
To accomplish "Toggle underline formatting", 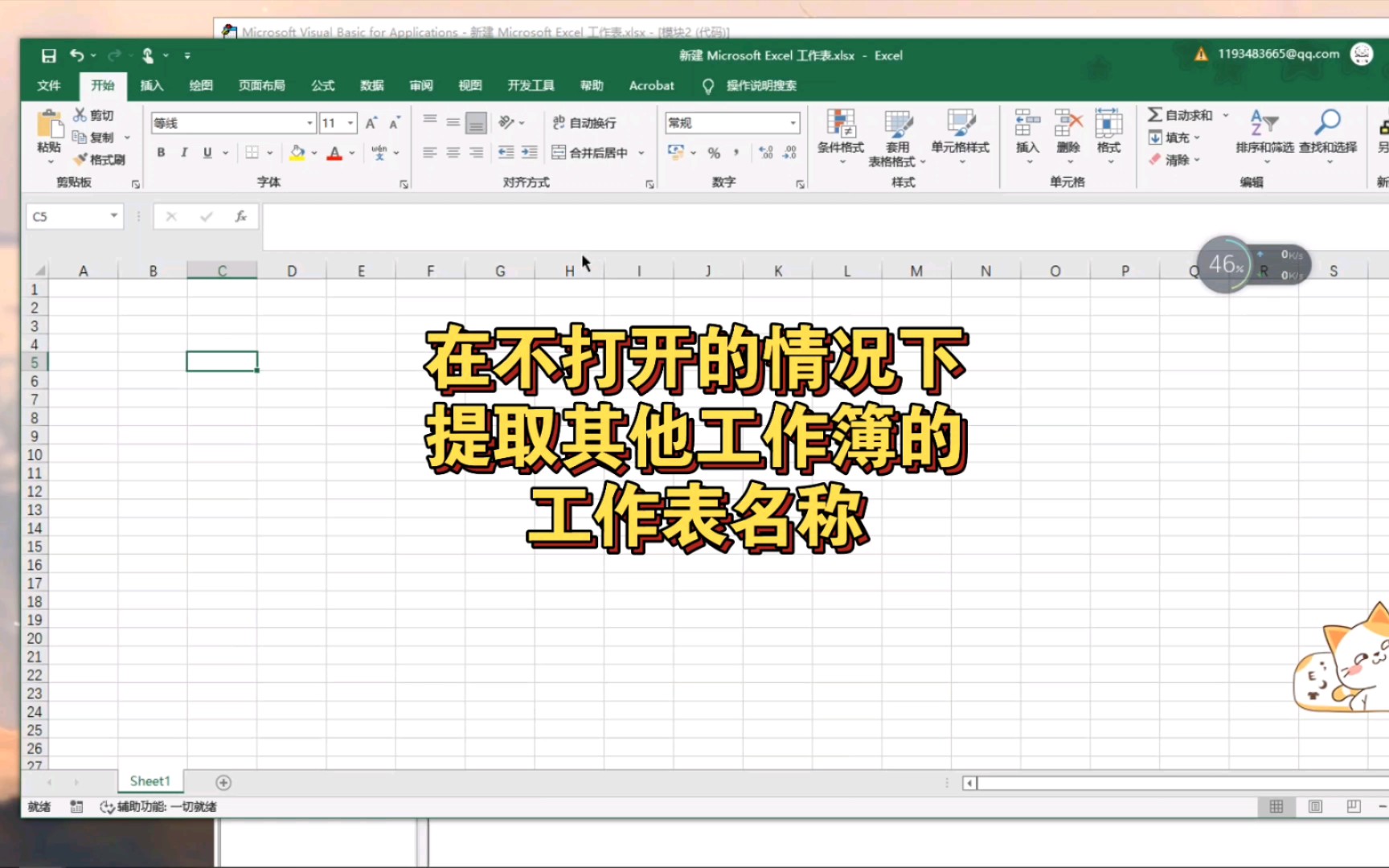I will (x=207, y=151).
